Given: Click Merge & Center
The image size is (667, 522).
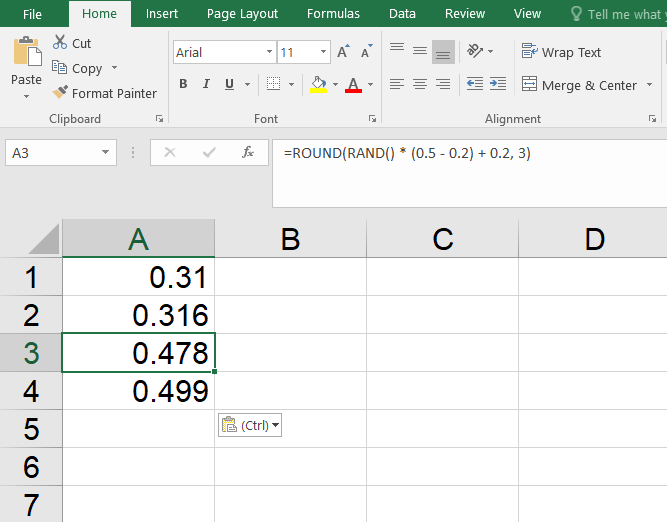Looking at the screenshot, I should coord(579,85).
